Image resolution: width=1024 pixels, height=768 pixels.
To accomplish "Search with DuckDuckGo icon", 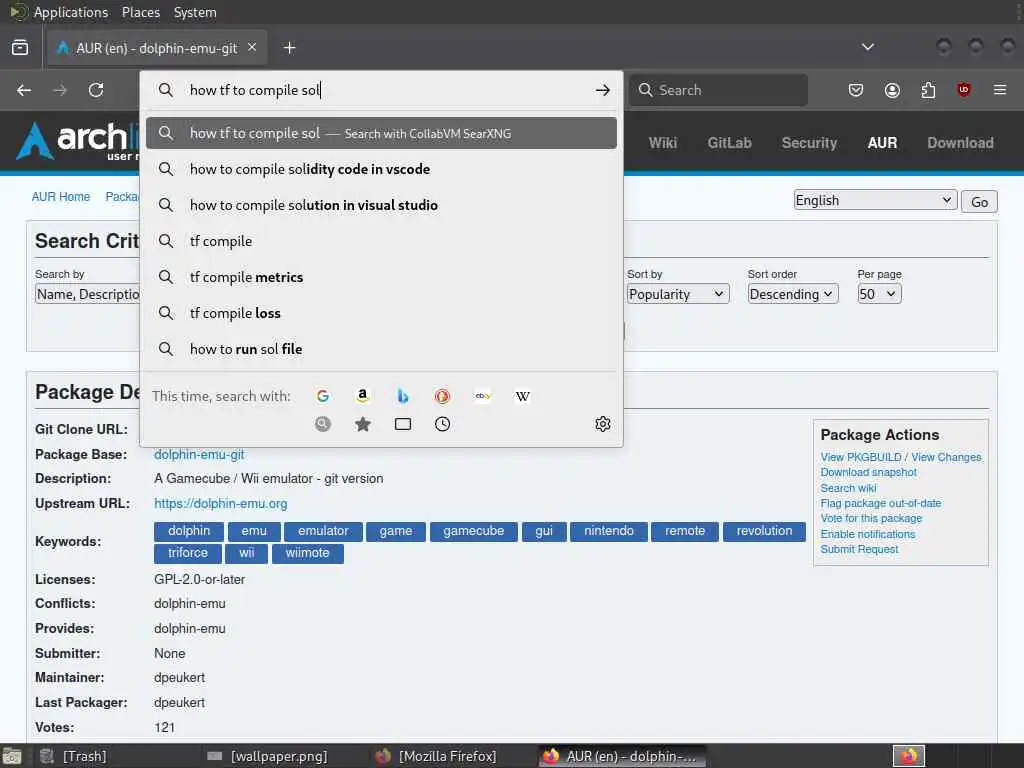I will pos(442,396).
